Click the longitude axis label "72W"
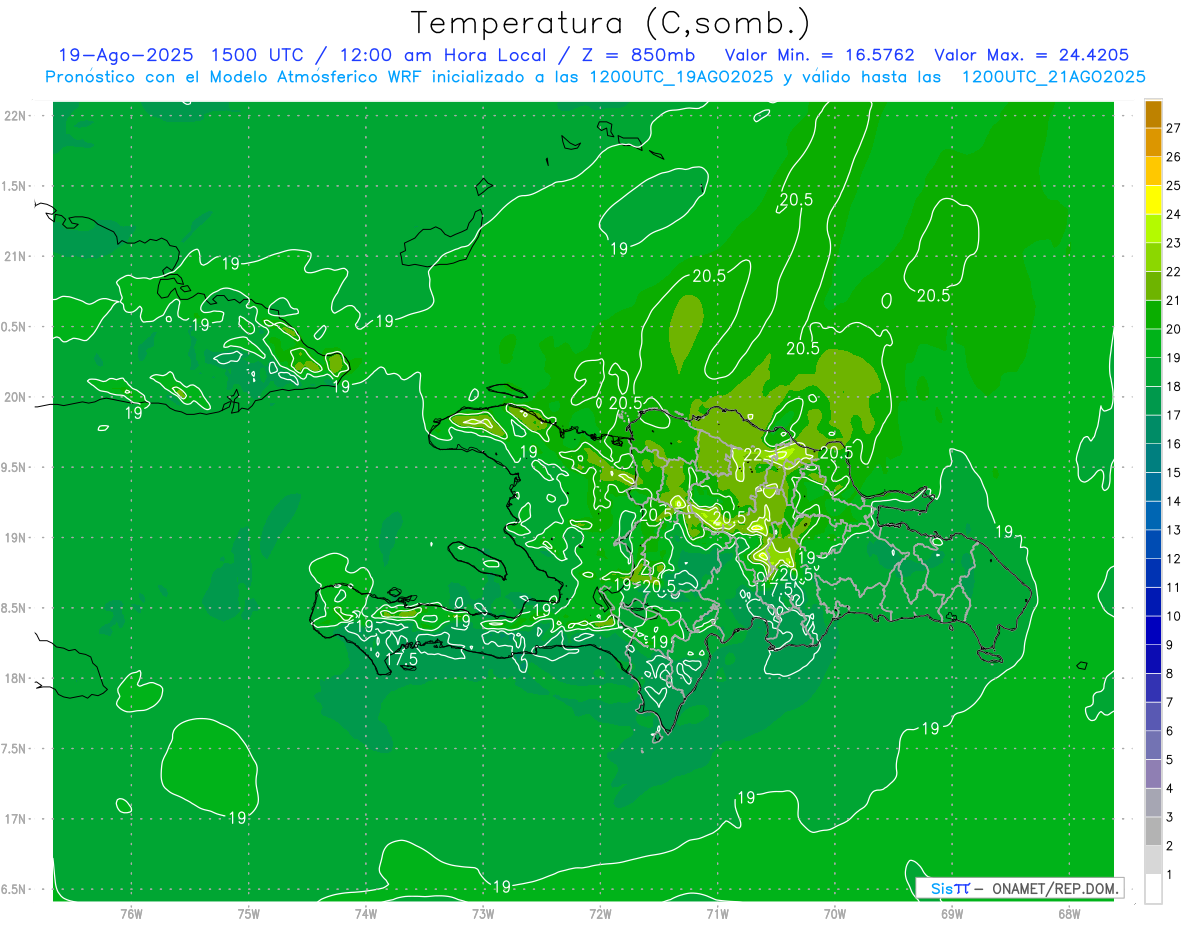The height and width of the screenshot is (927, 1200). coord(600,914)
